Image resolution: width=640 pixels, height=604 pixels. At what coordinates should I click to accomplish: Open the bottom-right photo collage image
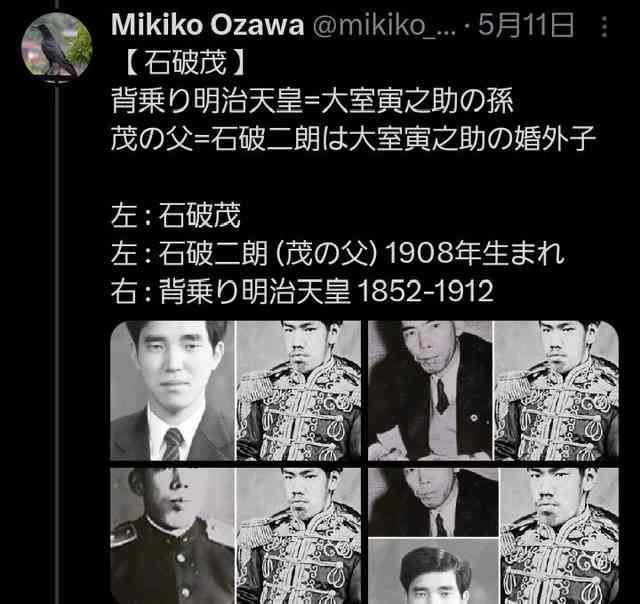click(493, 536)
